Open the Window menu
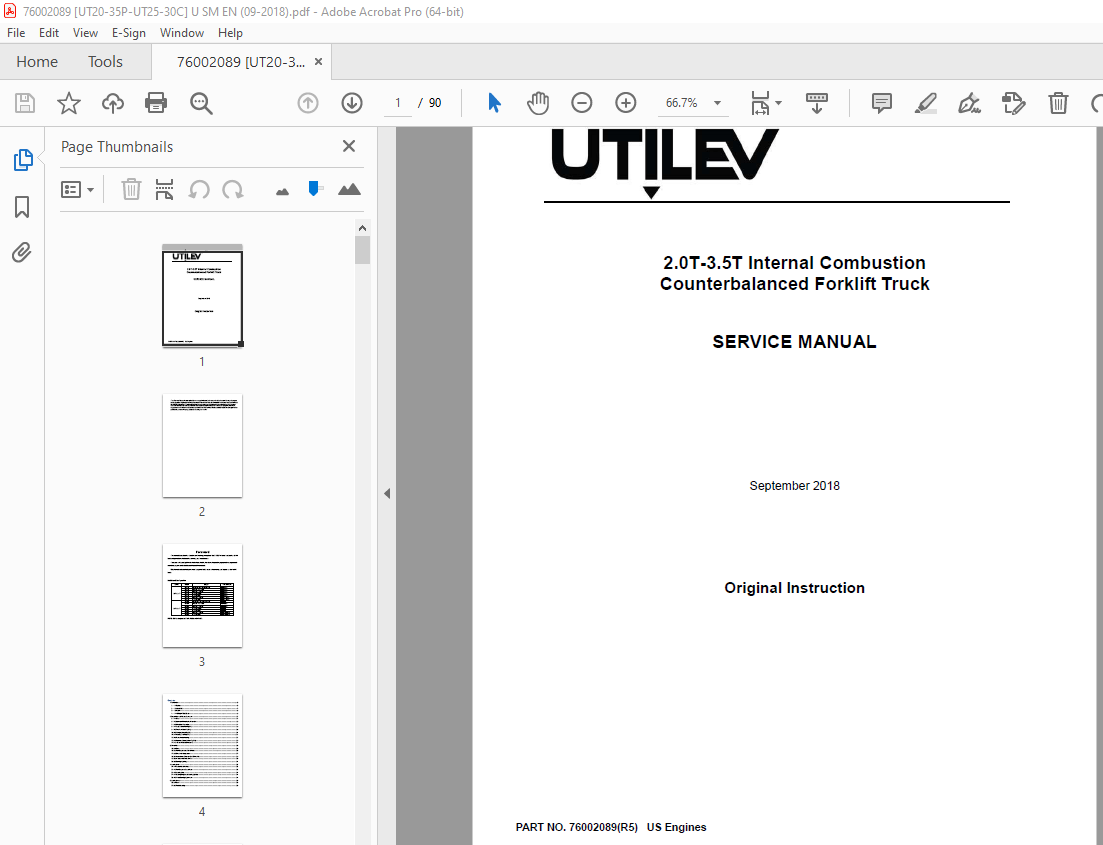The height and width of the screenshot is (845, 1103). pyautogui.click(x=181, y=33)
